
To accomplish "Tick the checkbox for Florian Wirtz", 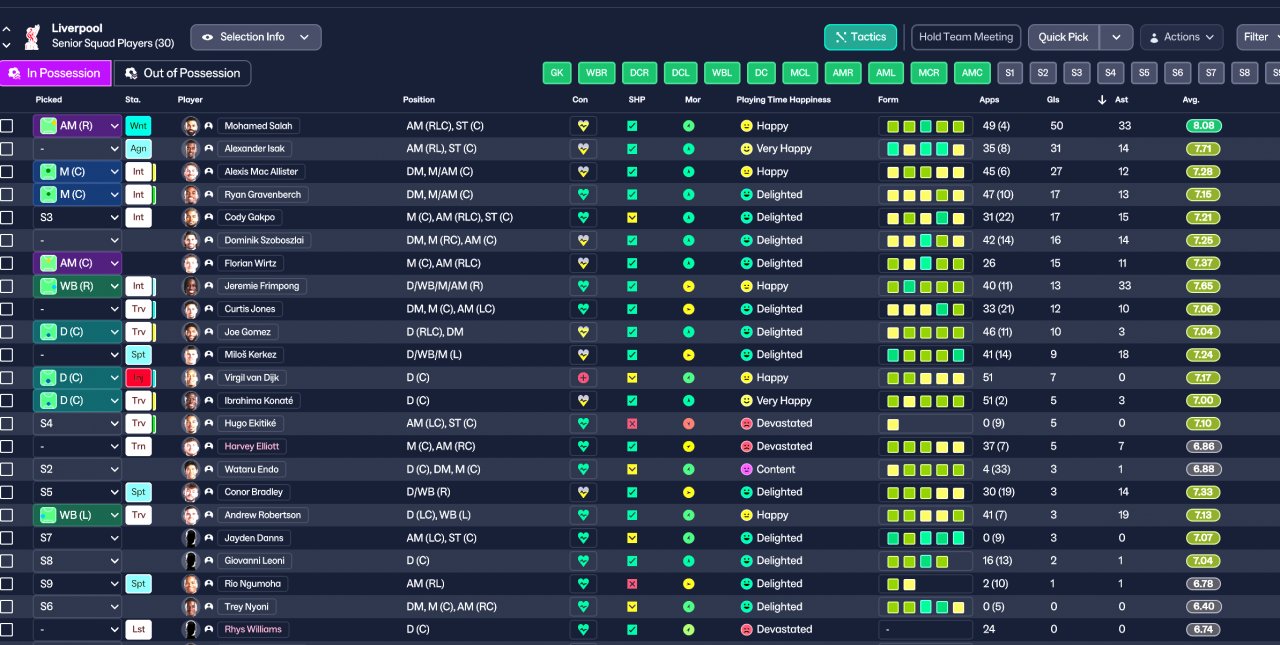I will (7, 263).
